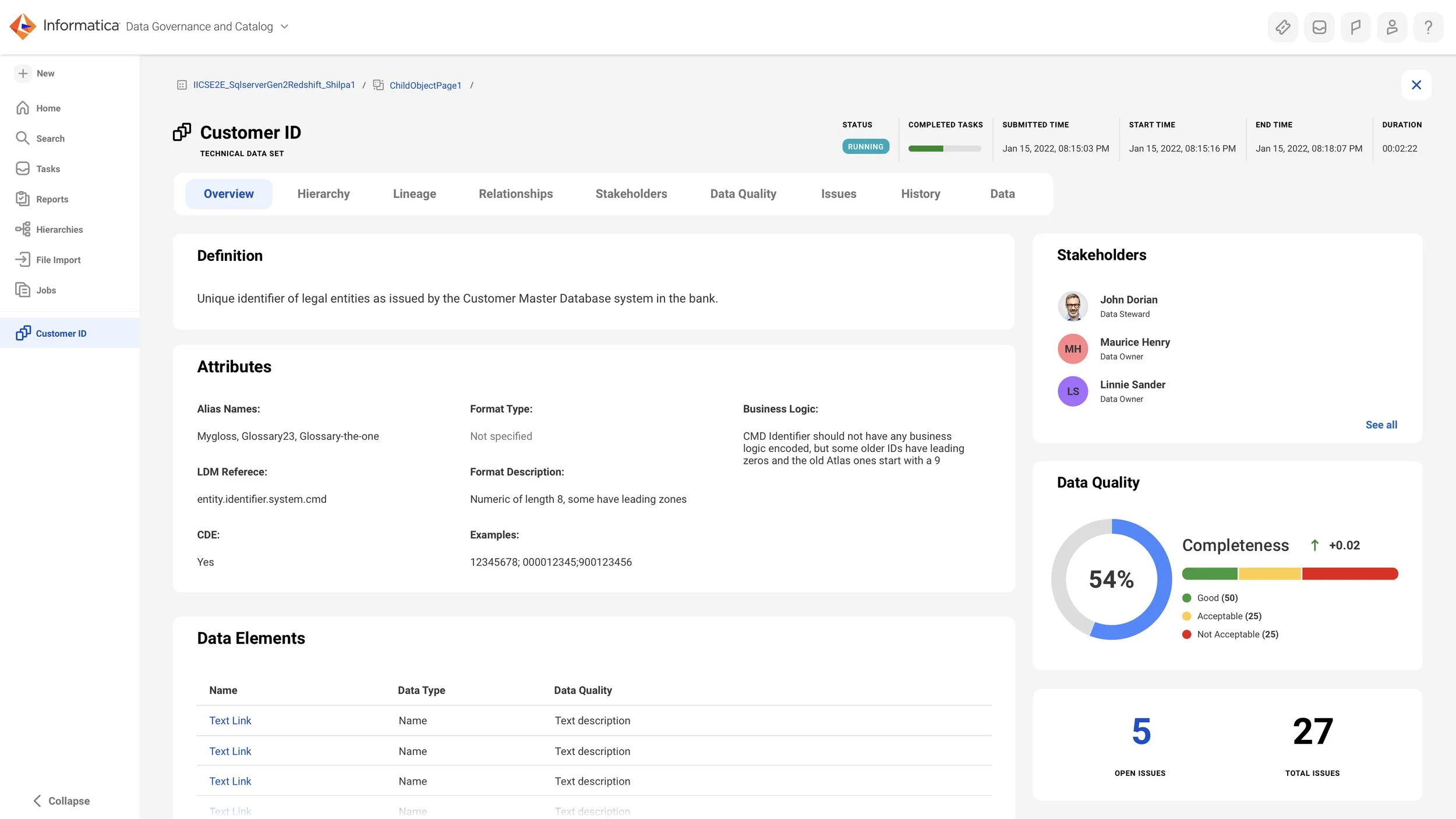This screenshot has height=819, width=1456.
Task: Switch to the Lineage tab
Action: click(414, 194)
